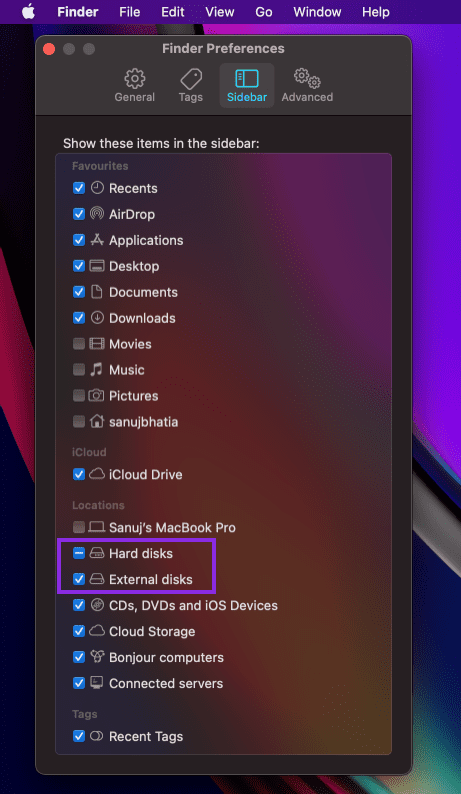This screenshot has width=461, height=794.
Task: Click the CDs, DVDs disc icon
Action: point(97,605)
